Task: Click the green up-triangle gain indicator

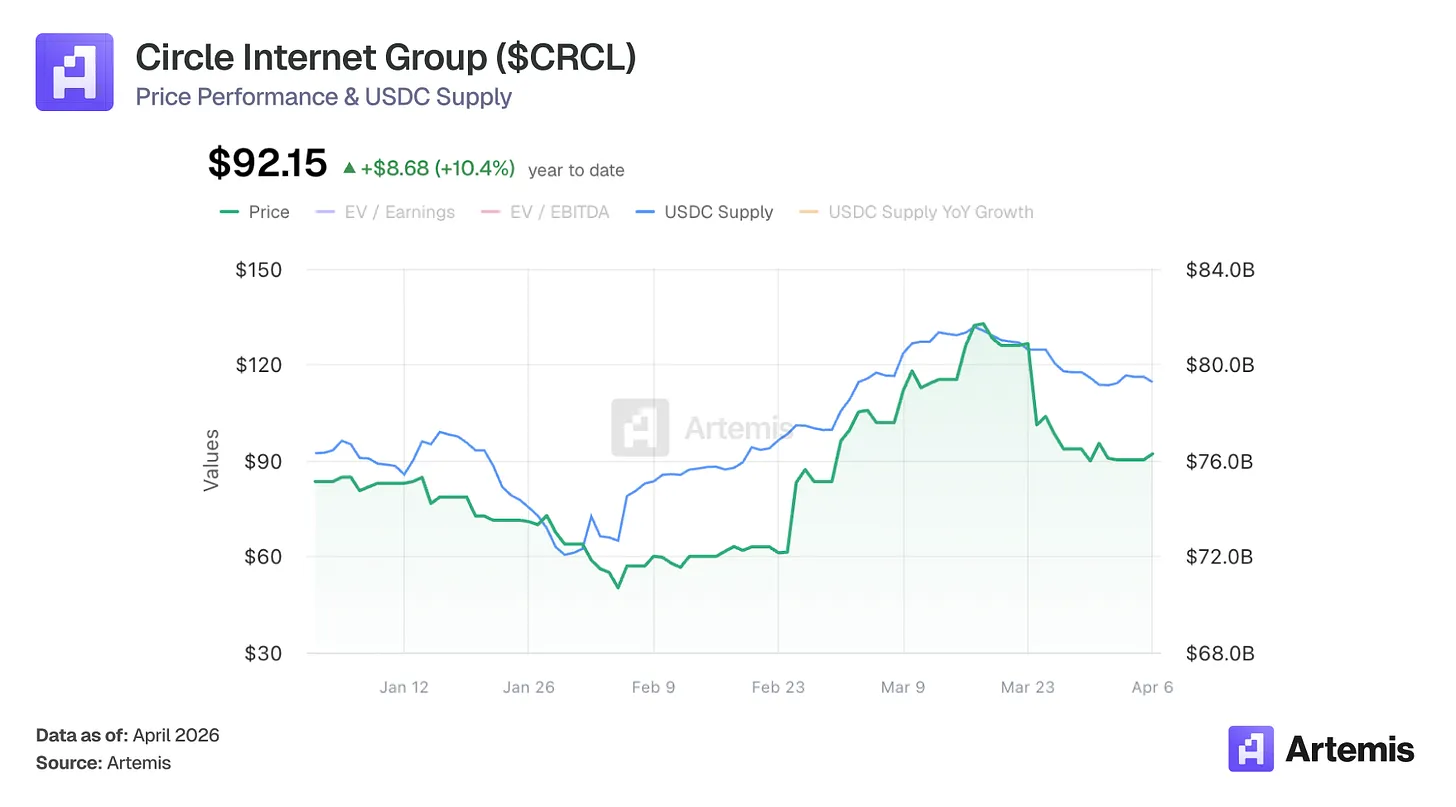Action: click(x=349, y=169)
